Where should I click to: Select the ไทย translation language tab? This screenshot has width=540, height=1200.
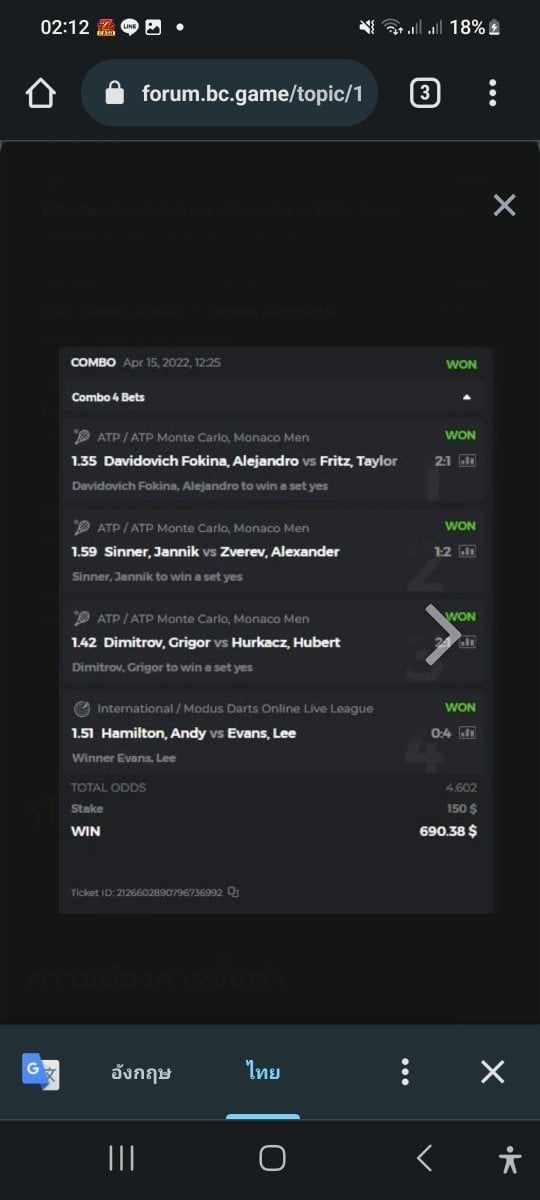click(x=263, y=1072)
